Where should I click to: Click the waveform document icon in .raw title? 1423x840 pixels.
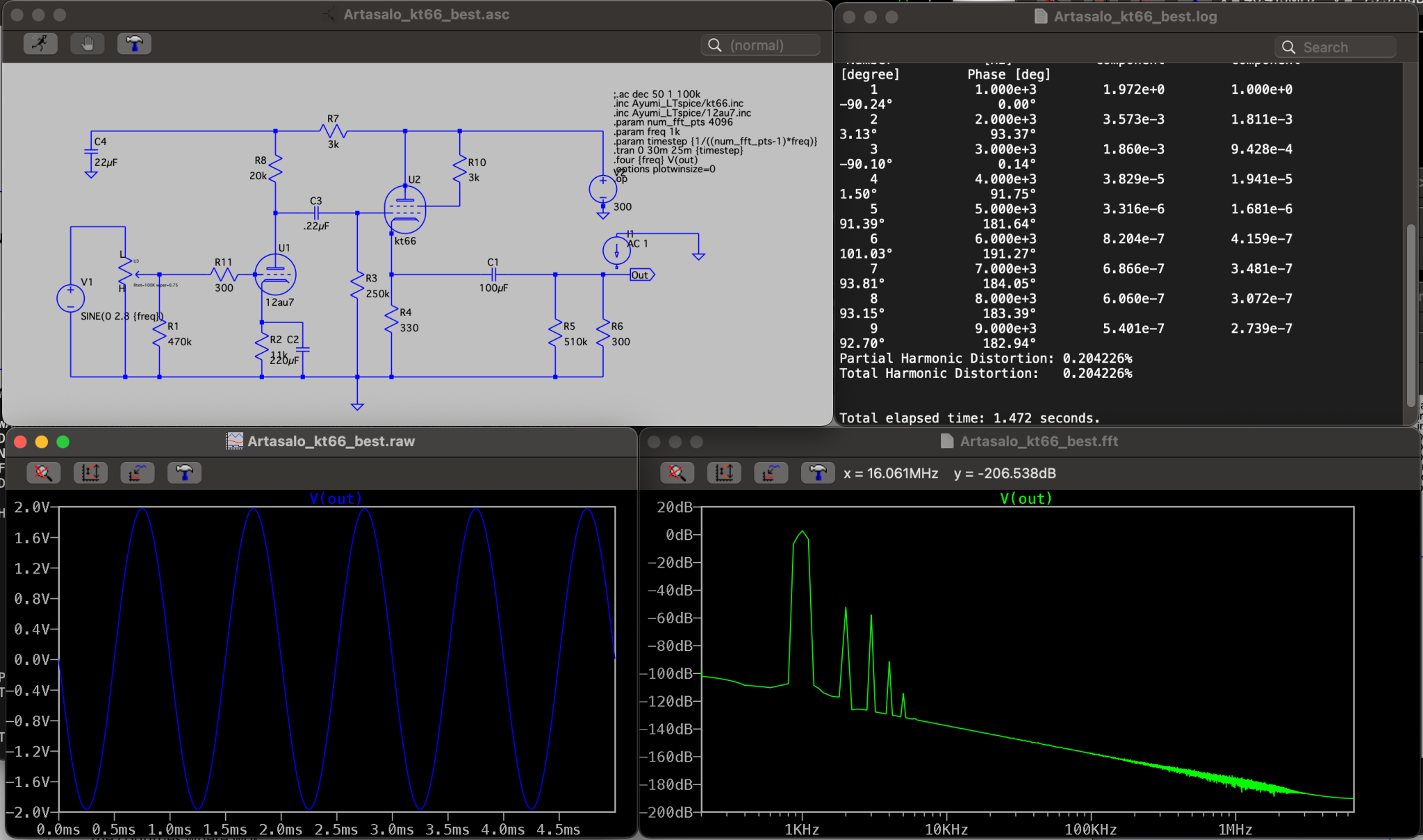[x=235, y=441]
